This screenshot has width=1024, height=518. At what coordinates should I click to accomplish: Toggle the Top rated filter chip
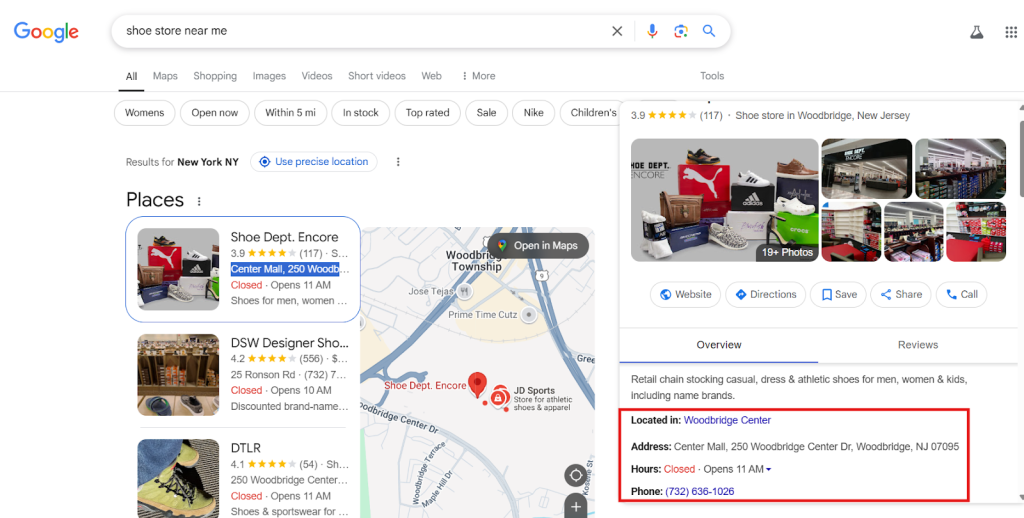[427, 113]
